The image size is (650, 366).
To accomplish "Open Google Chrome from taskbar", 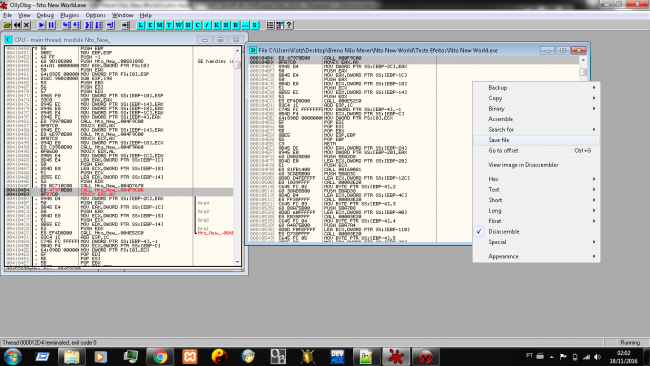I will (160, 356).
